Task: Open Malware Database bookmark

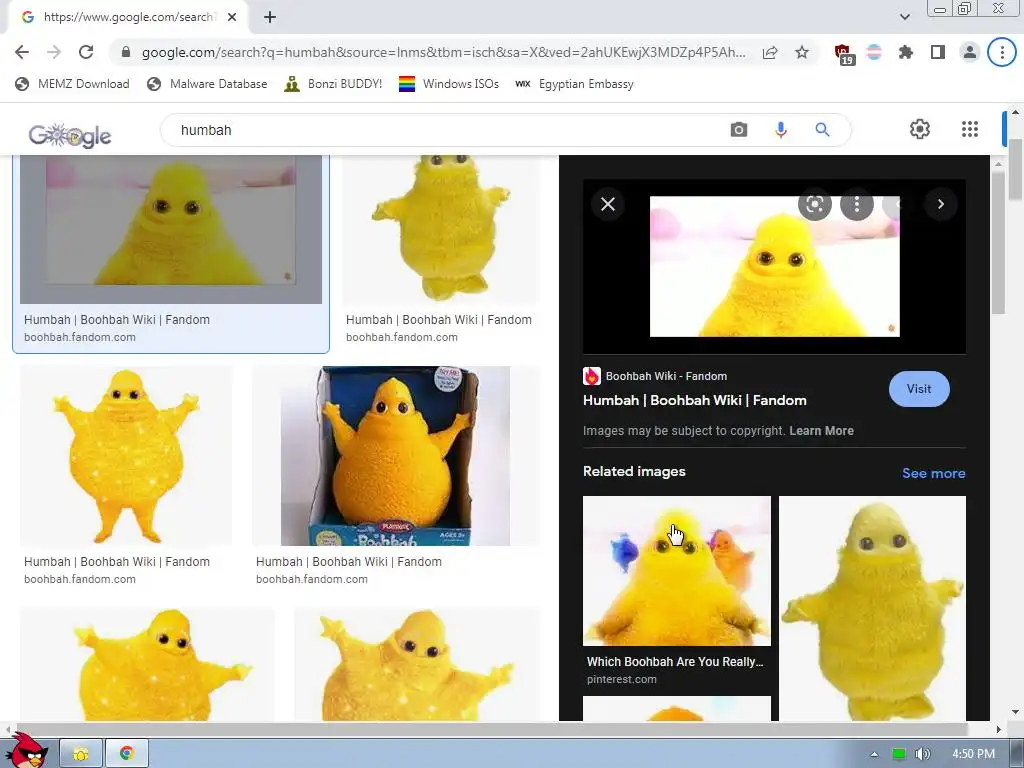Action: [x=207, y=84]
